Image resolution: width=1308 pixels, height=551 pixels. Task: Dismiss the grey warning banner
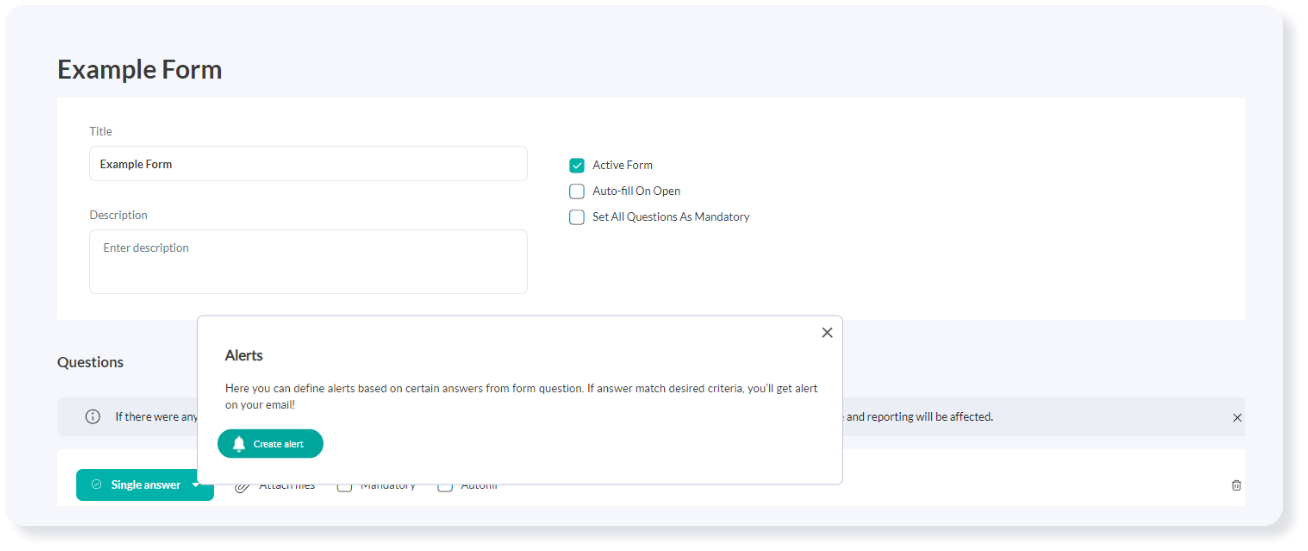point(1237,418)
